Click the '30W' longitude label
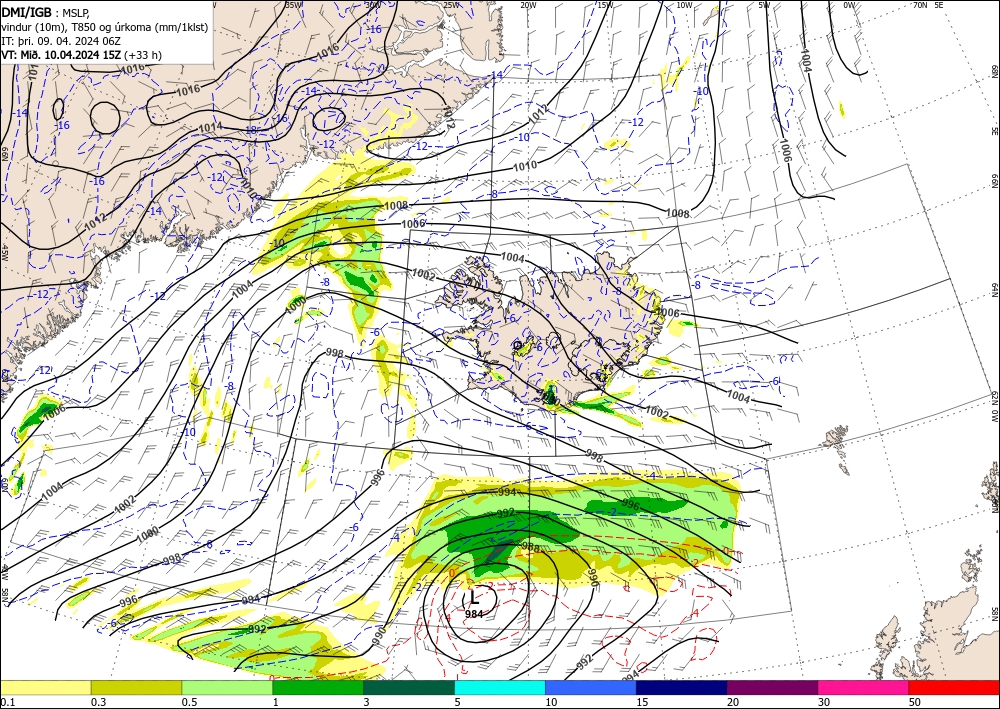Image resolution: width=1000 pixels, height=709 pixels. pyautogui.click(x=373, y=5)
